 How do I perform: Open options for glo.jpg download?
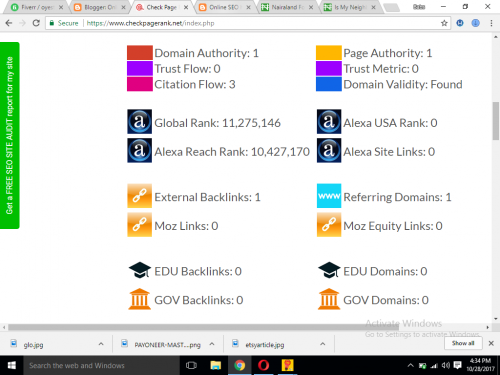[101, 344]
